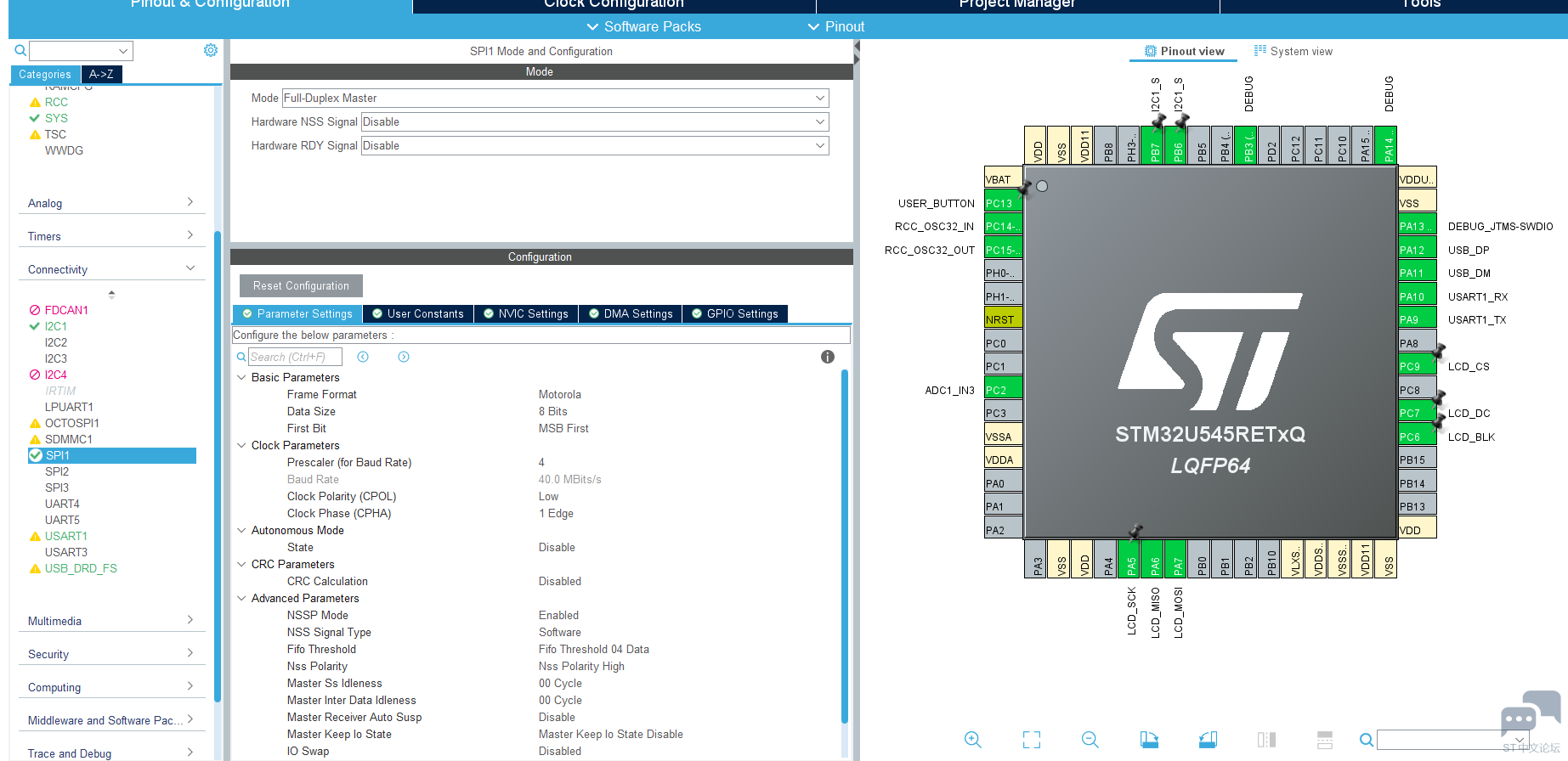Screen dimensions: 1568x761
Task: Go to next parameter search result
Action: click(x=404, y=357)
